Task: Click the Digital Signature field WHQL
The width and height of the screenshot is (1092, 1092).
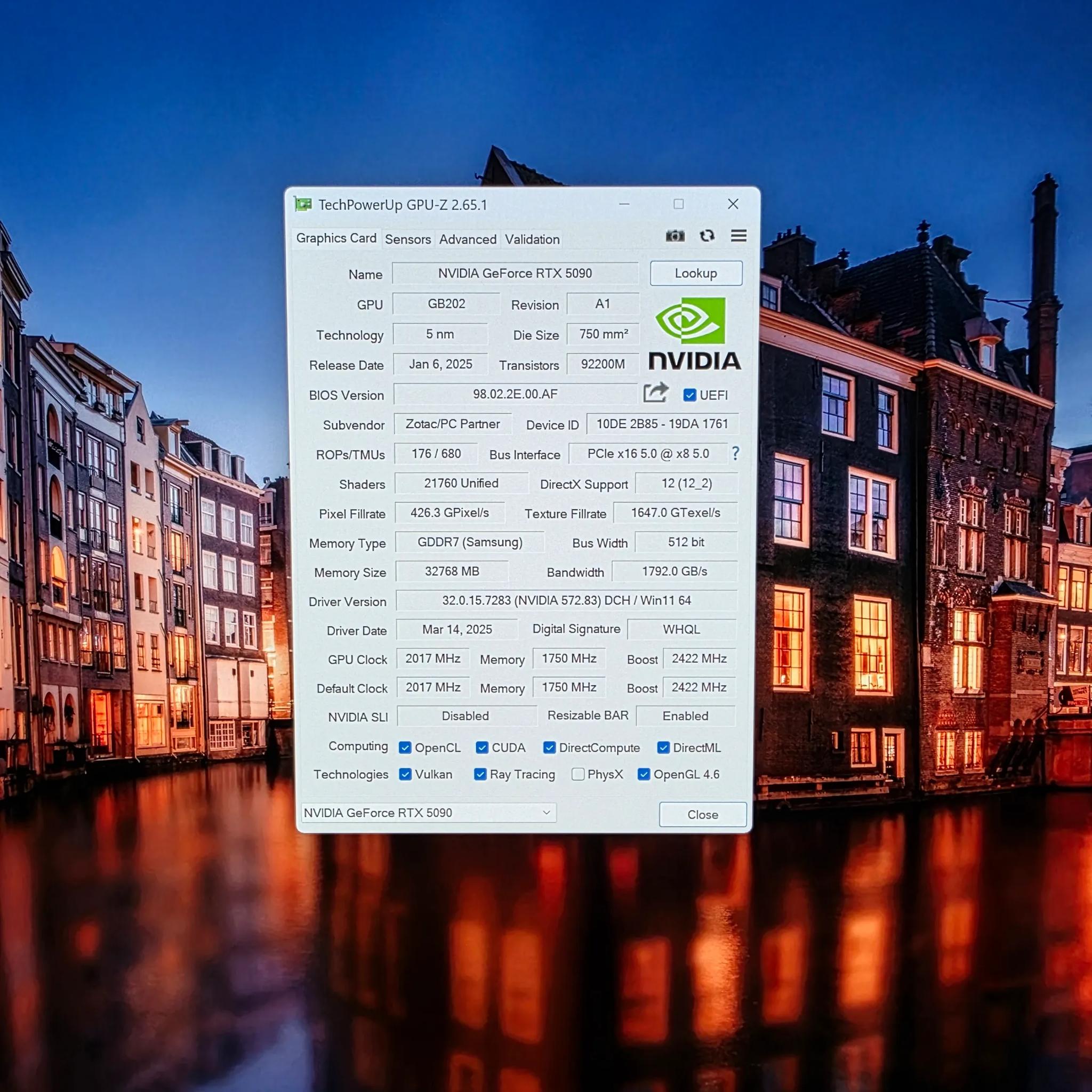Action: pos(681,629)
